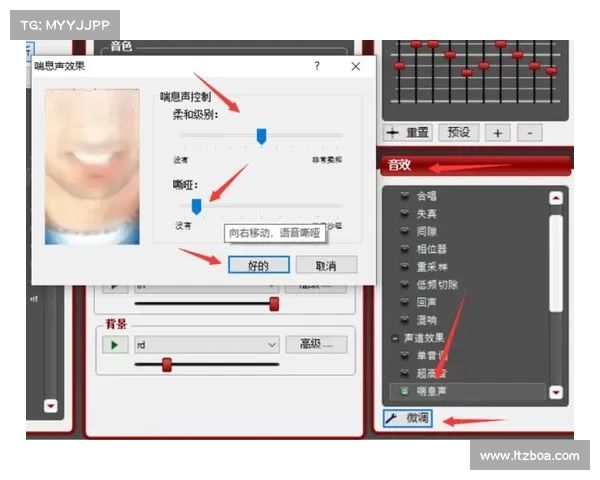Click the 音色 section label

coord(121,47)
